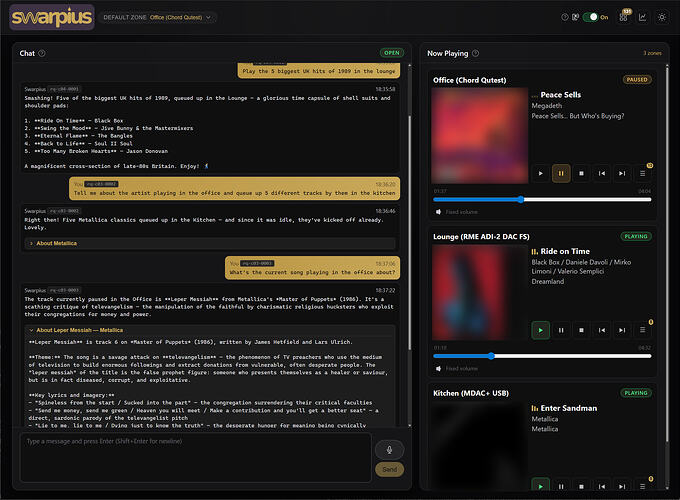680x500 pixels.
Task: Click the Send button
Action: (x=389, y=469)
